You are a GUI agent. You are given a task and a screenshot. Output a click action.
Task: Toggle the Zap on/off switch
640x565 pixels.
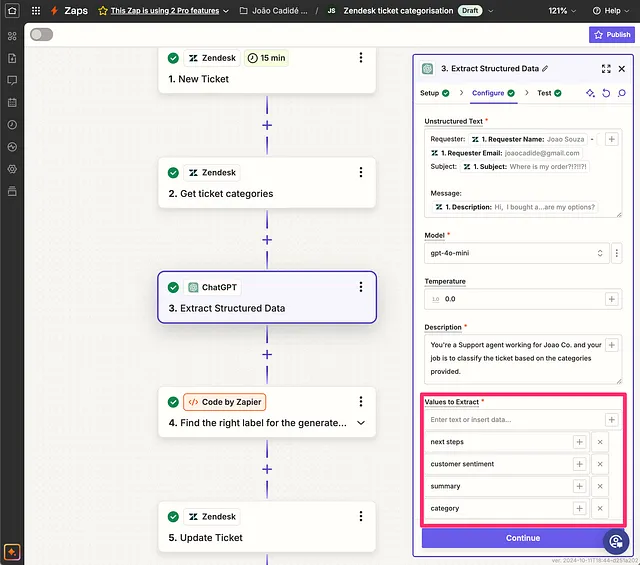pos(41,35)
